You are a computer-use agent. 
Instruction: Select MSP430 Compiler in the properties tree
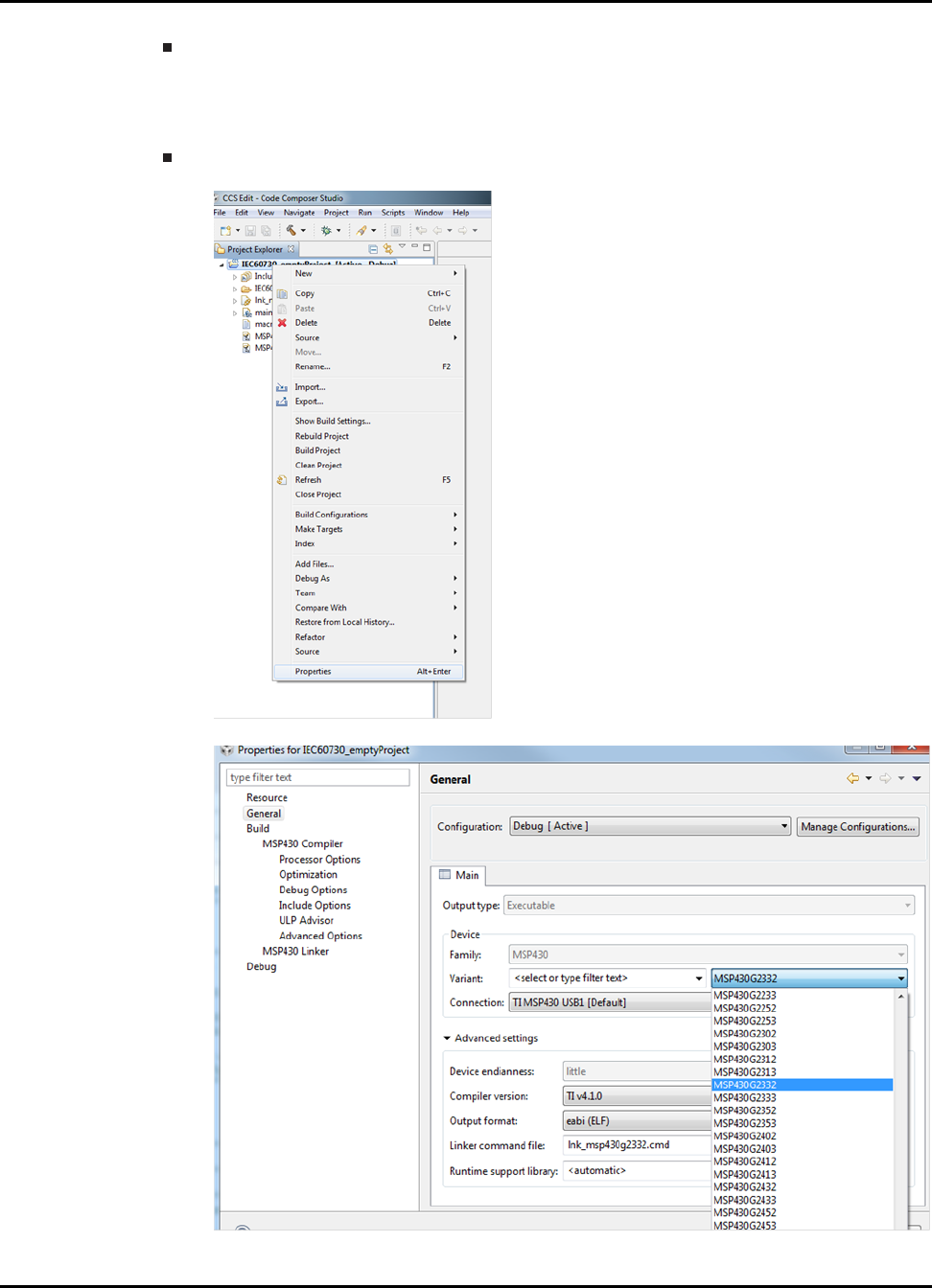pos(302,844)
